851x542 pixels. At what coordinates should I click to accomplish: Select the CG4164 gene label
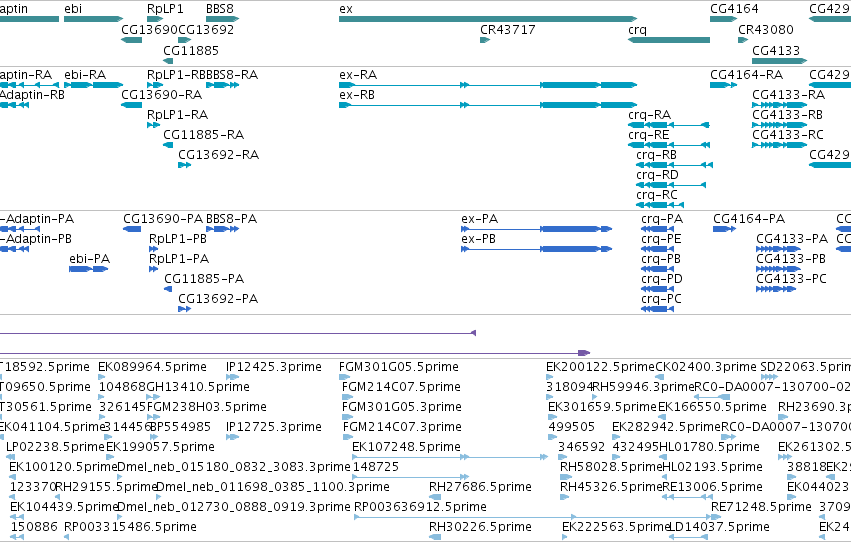click(x=734, y=9)
